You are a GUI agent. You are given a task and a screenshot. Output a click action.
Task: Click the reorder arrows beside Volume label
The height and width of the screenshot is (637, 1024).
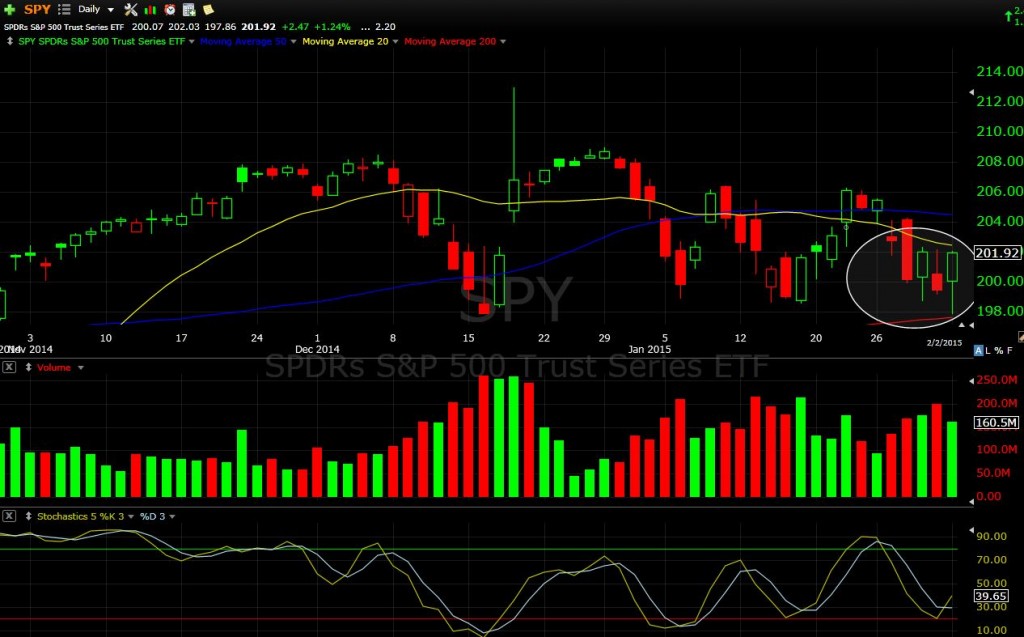pyautogui.click(x=29, y=368)
